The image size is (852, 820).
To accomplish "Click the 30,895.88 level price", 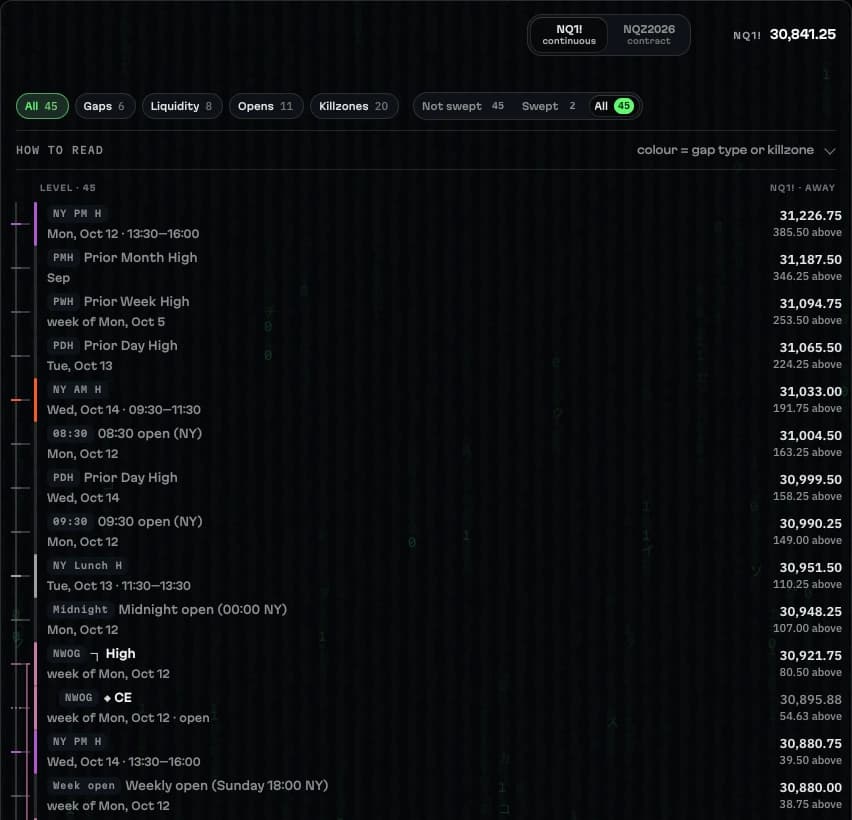I will point(810,700).
